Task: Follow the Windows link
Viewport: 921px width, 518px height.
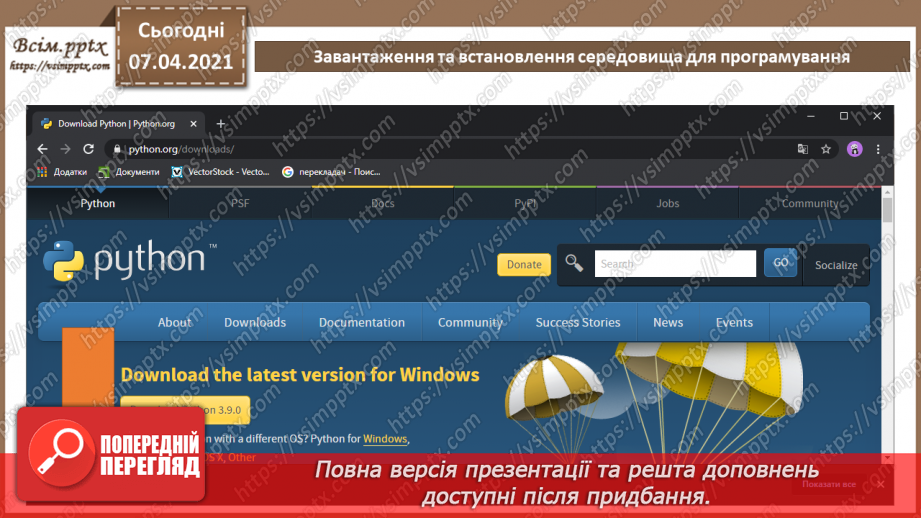Action: pyautogui.click(x=385, y=439)
